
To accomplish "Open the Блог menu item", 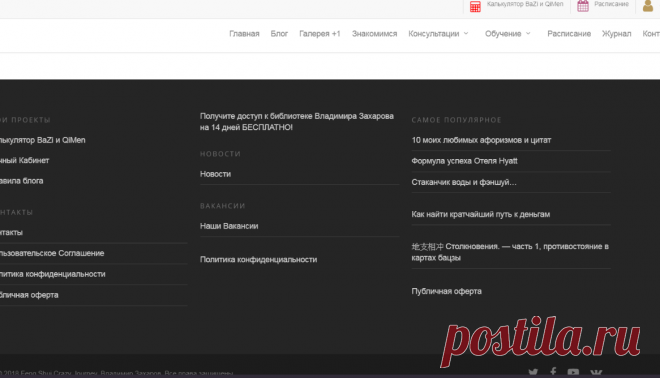I will [279, 34].
